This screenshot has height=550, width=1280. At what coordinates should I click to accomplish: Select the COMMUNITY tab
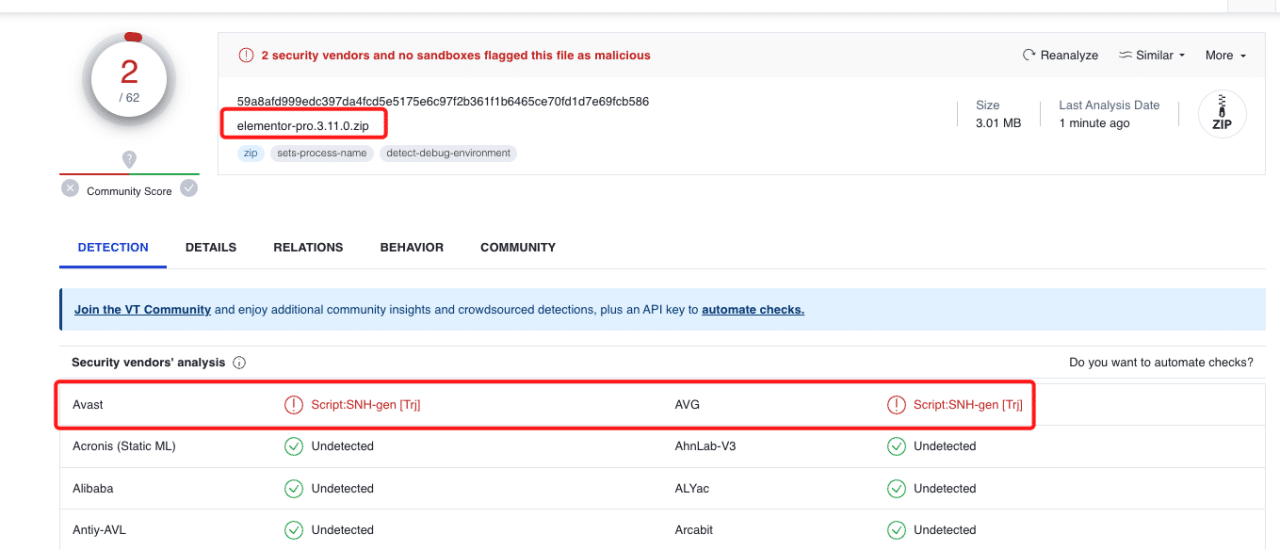(x=518, y=247)
